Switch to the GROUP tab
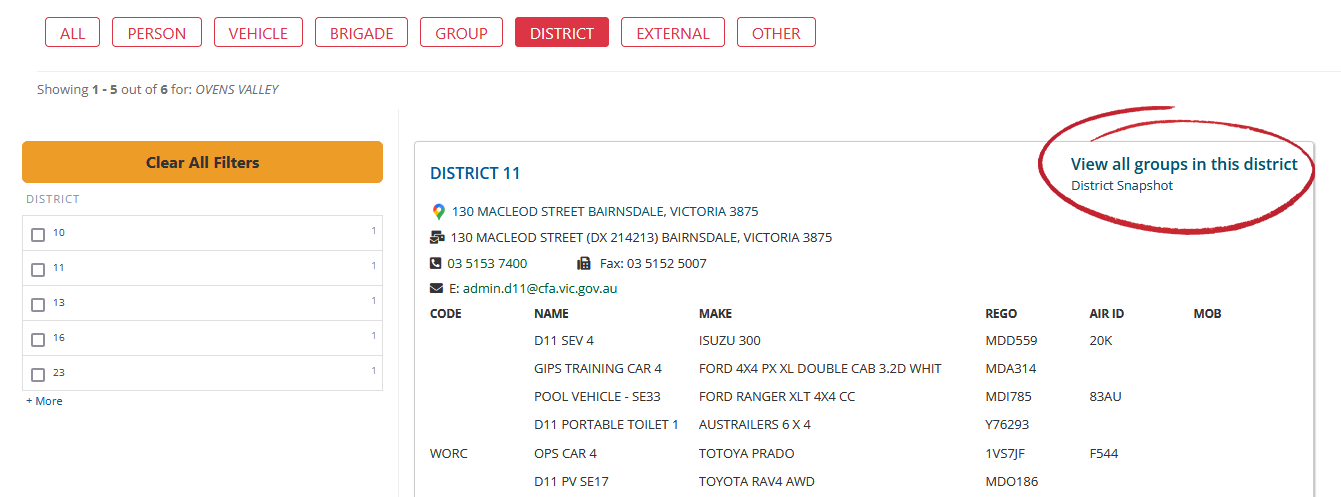1341x497 pixels. coord(461,32)
